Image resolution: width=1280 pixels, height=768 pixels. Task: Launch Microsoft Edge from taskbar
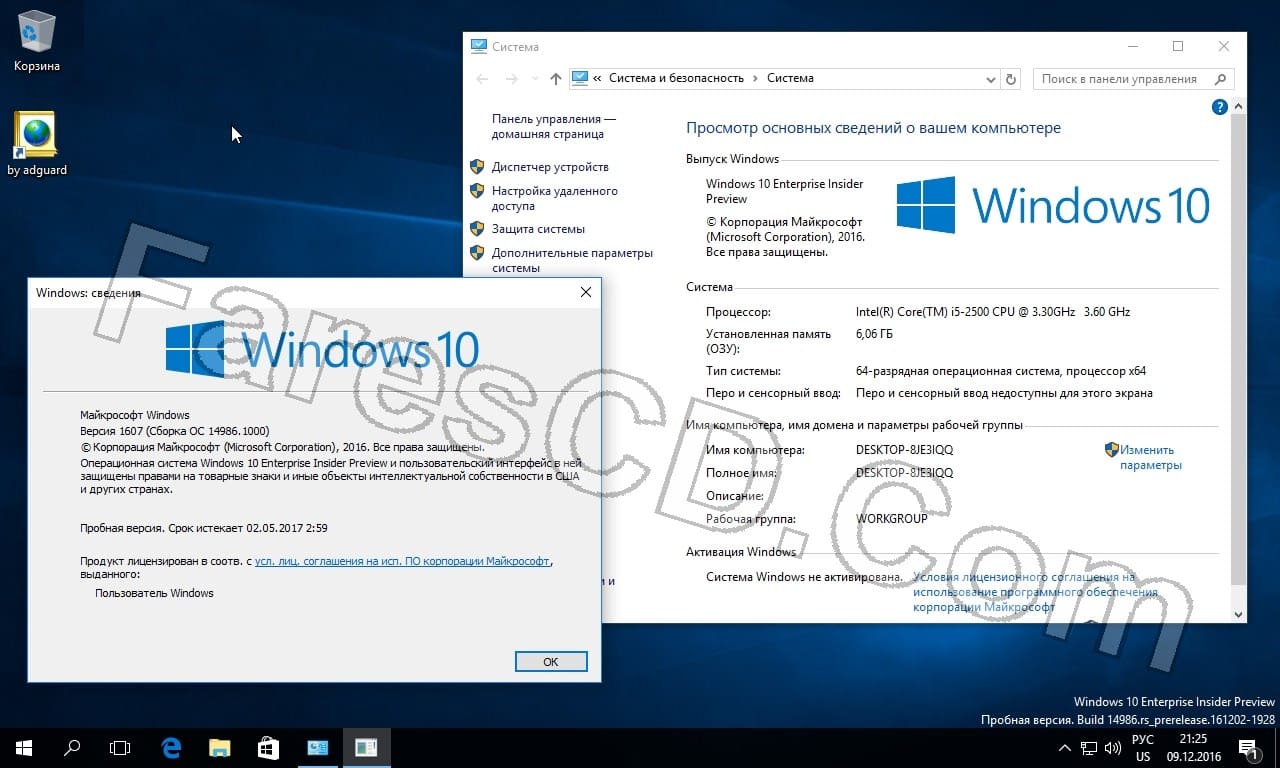[x=171, y=747]
